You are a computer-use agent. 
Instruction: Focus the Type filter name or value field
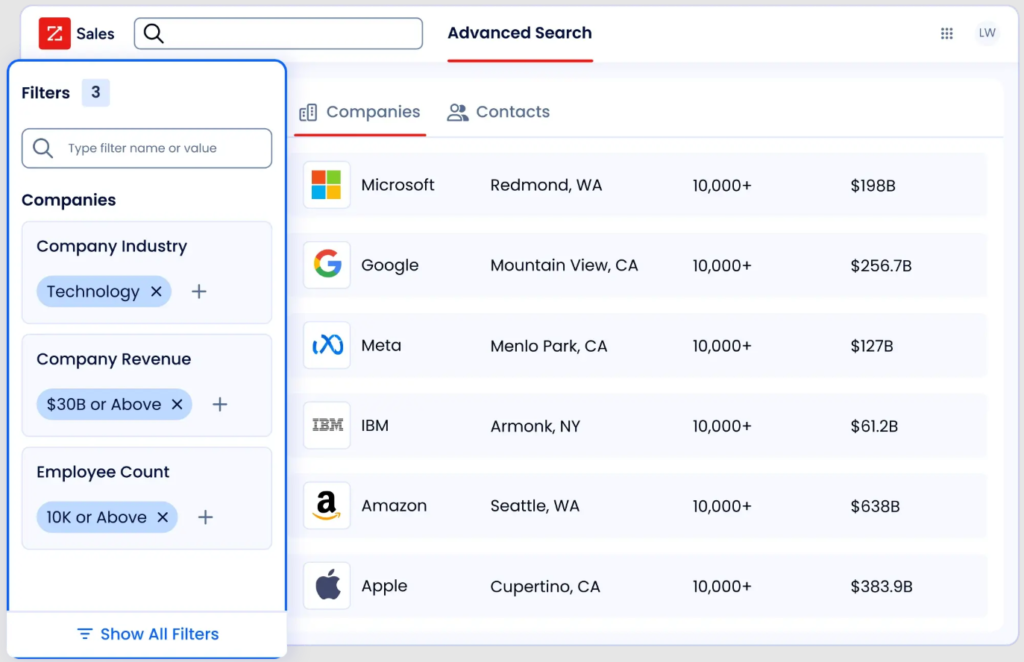pos(147,148)
